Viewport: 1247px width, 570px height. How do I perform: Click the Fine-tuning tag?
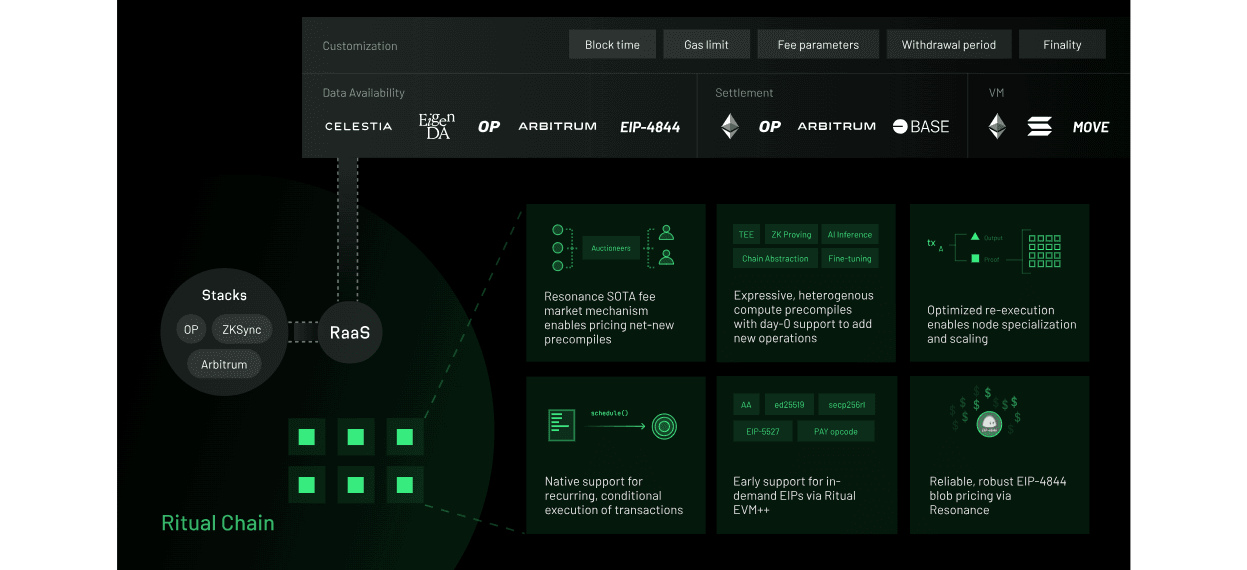(x=850, y=258)
